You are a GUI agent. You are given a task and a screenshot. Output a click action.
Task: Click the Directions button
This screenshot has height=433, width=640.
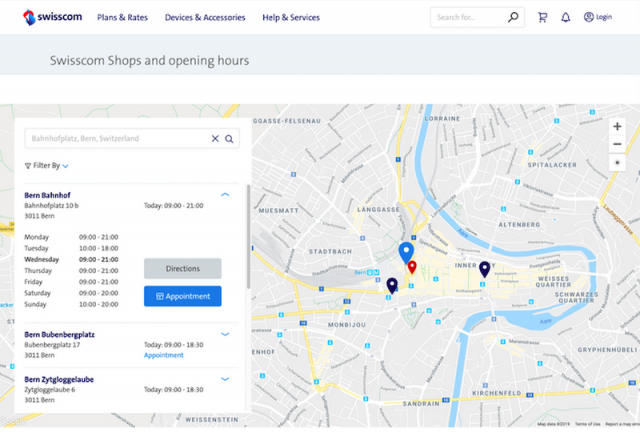point(182,268)
